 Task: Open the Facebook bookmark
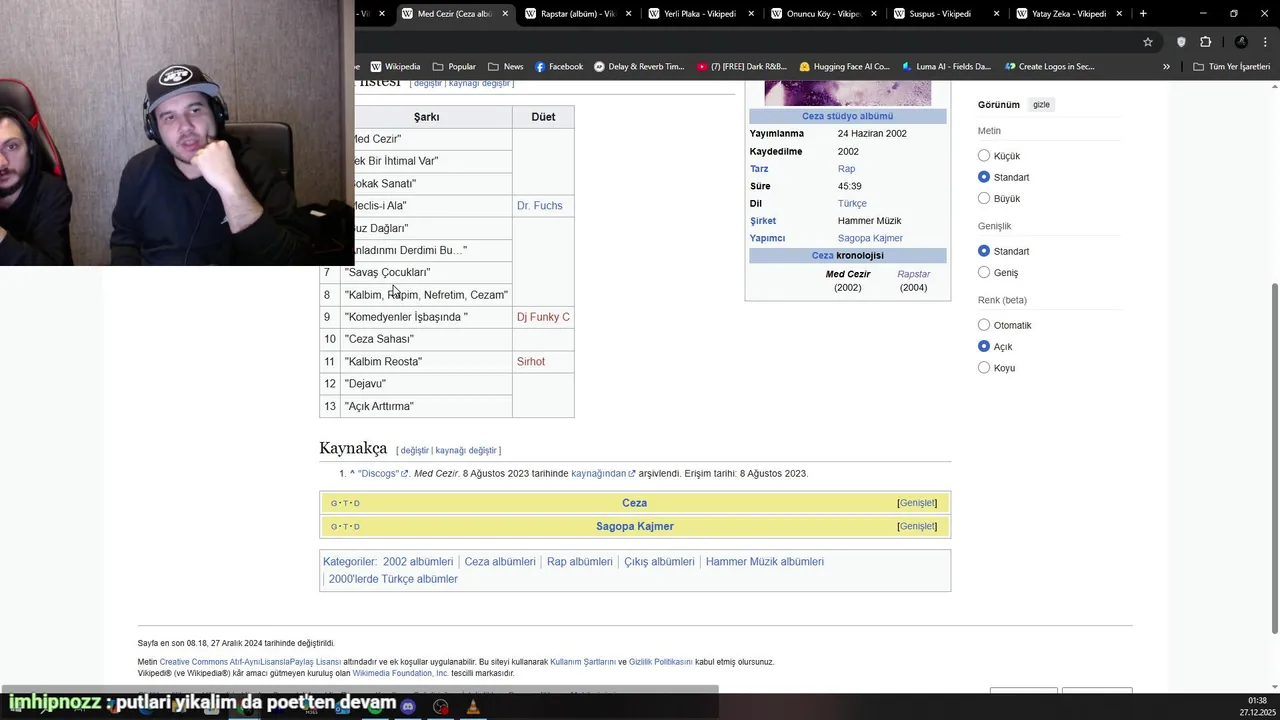(559, 67)
